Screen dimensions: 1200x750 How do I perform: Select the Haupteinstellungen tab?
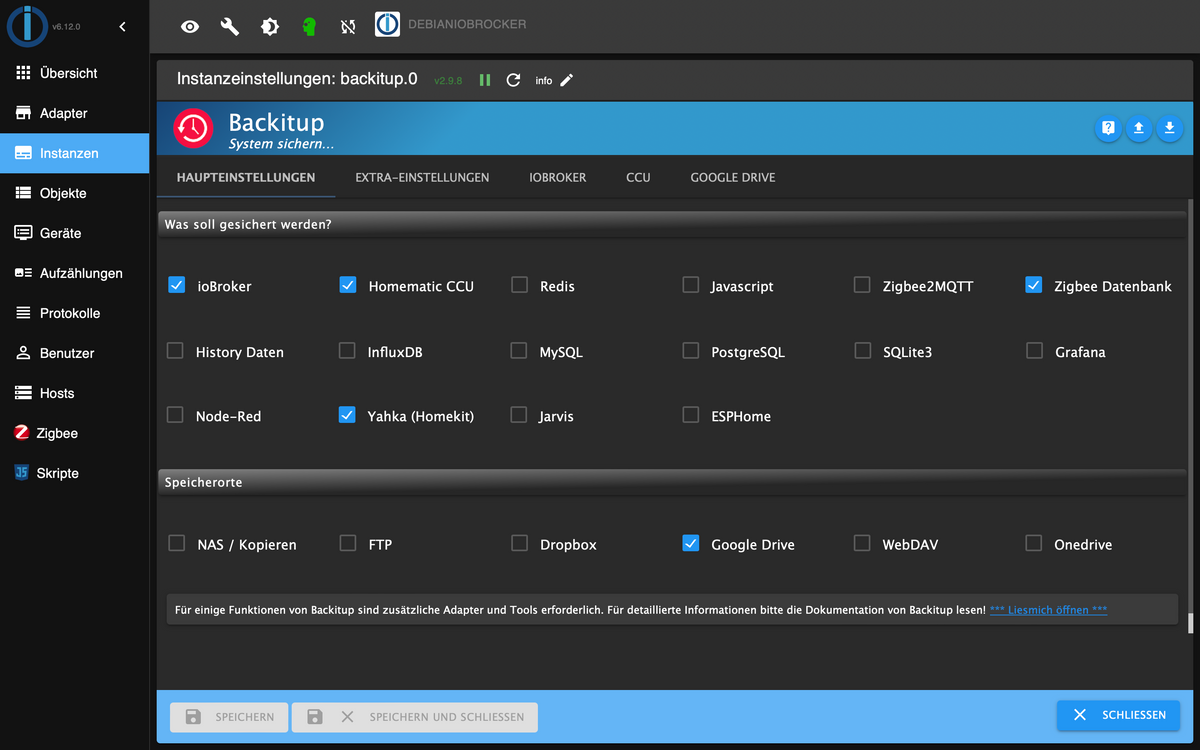pos(246,177)
